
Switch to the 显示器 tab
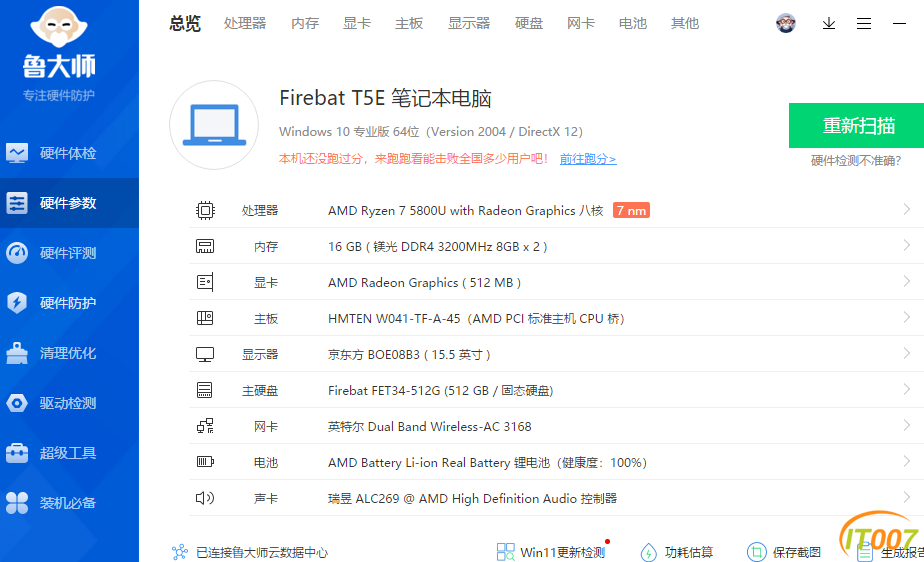click(x=469, y=24)
